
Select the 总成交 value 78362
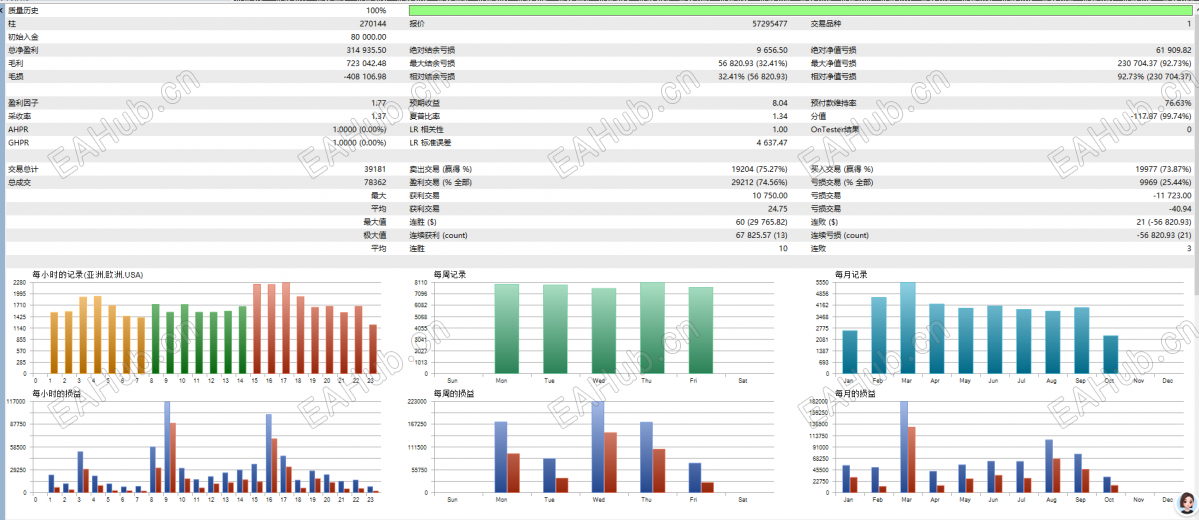(375, 182)
